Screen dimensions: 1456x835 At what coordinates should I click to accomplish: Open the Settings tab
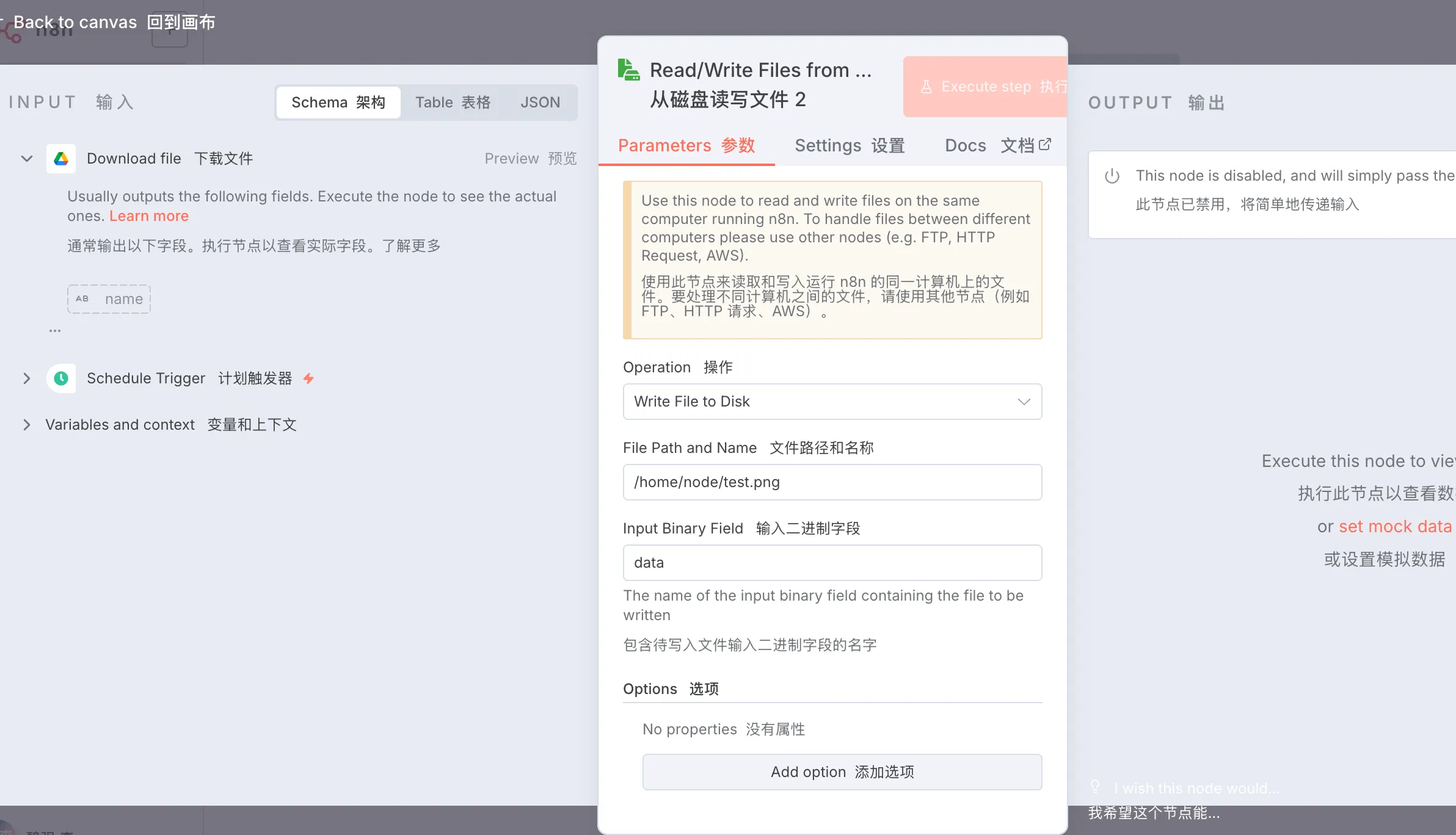pos(850,145)
